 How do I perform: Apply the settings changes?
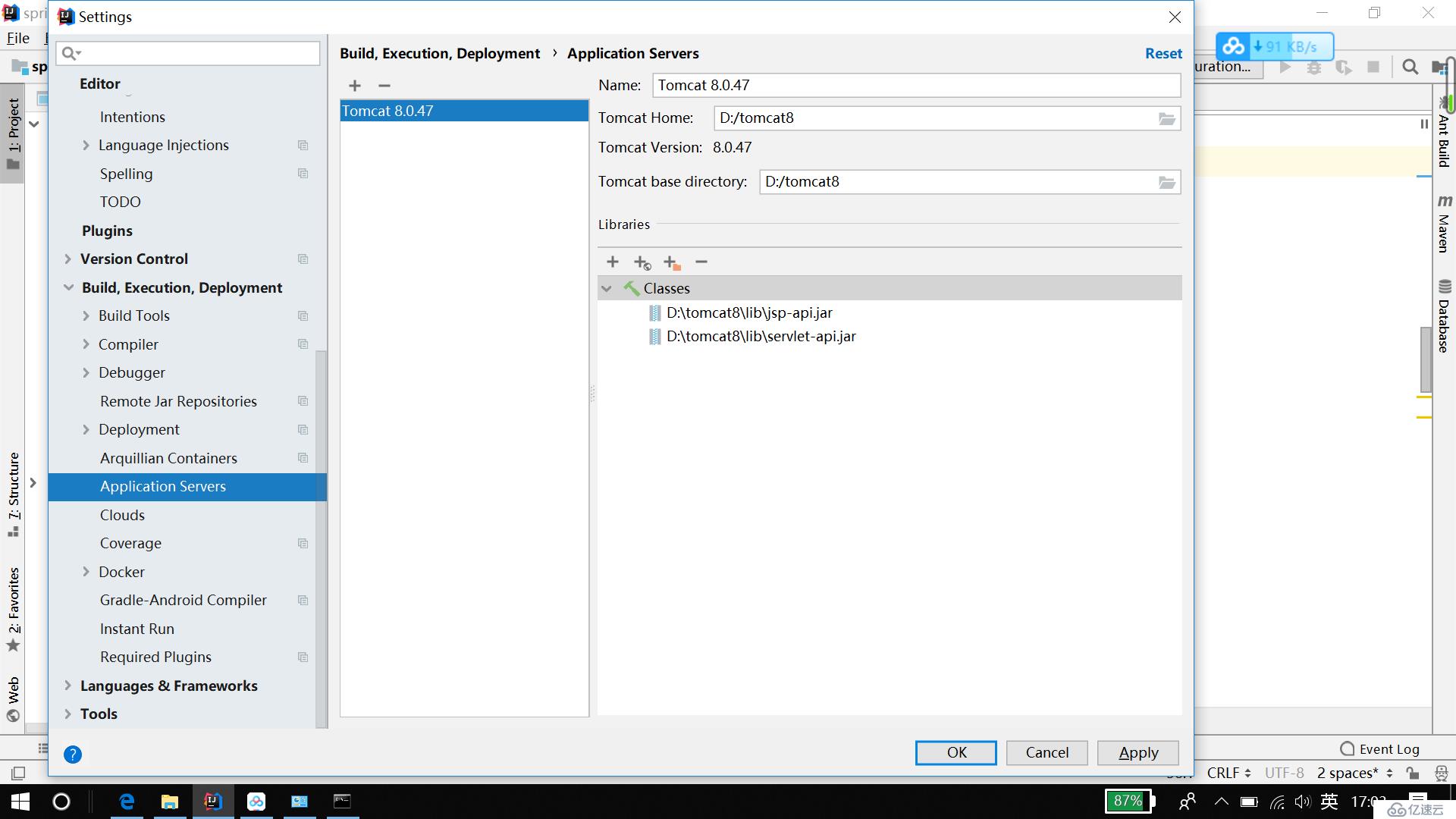pos(1138,753)
